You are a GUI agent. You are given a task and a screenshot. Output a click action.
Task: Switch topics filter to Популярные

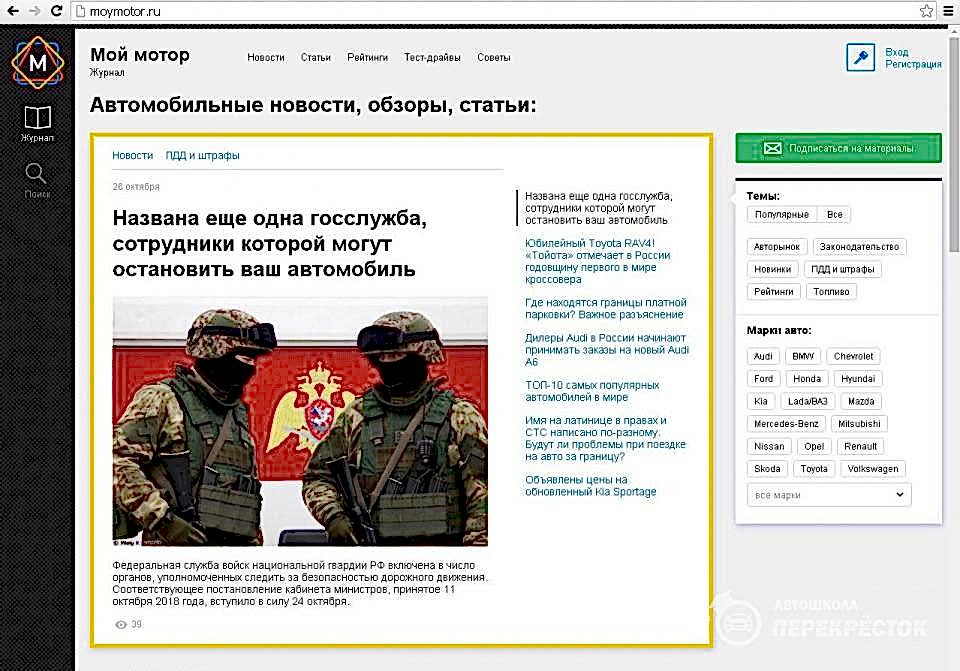coord(782,215)
